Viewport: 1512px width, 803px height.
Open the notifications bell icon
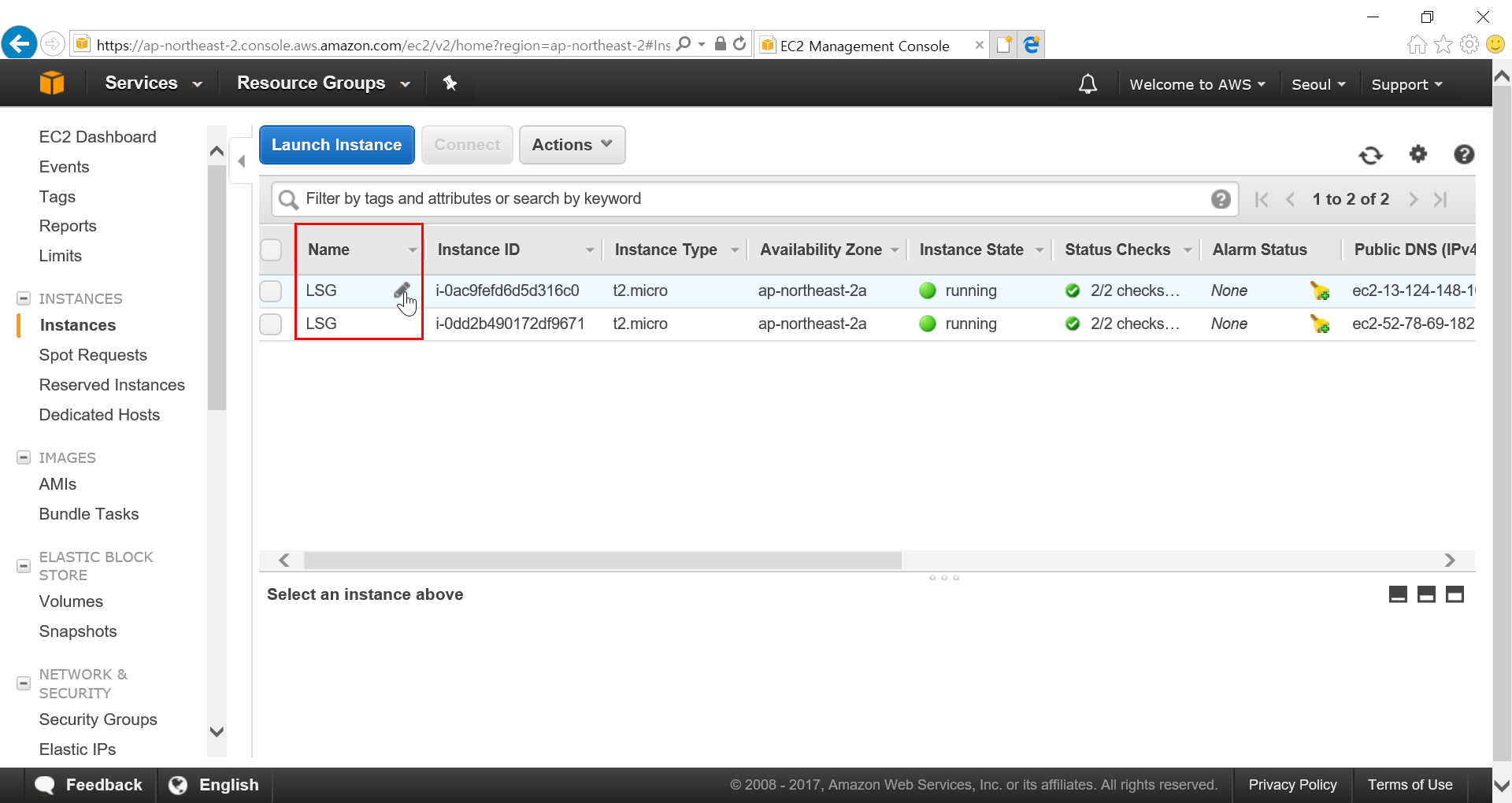[1088, 83]
